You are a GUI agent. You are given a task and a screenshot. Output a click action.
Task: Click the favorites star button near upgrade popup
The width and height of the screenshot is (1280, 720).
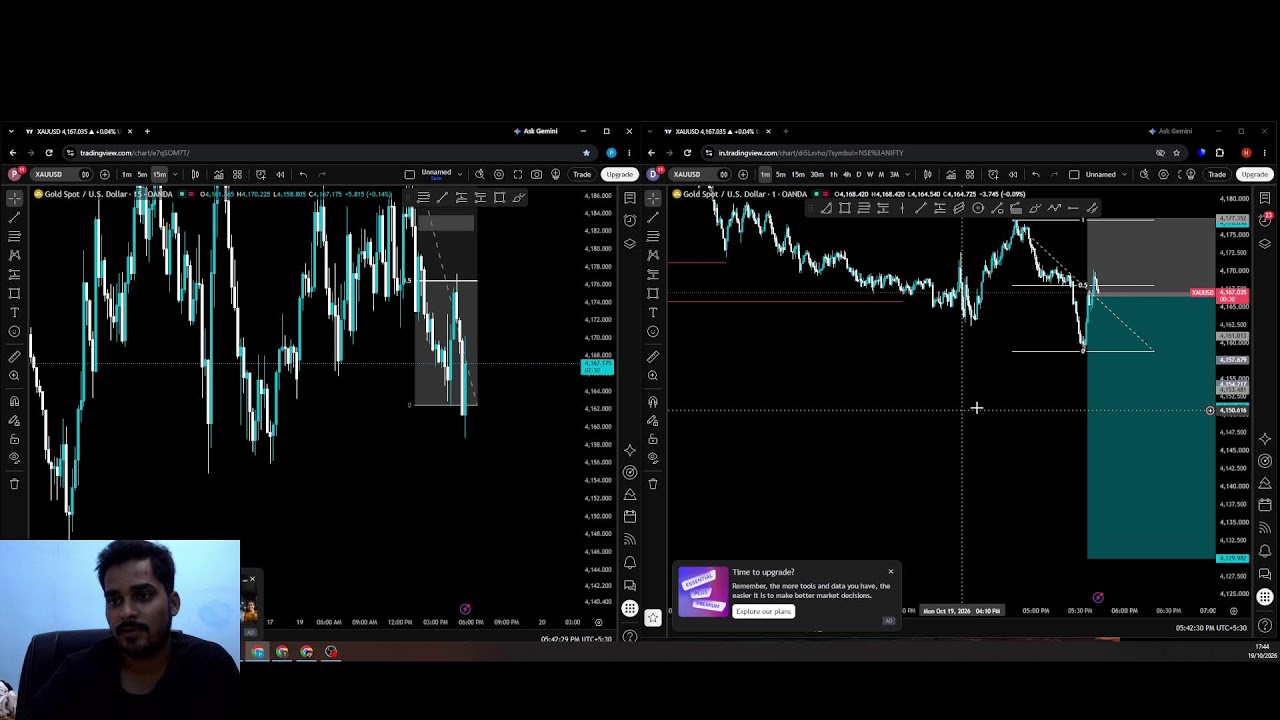coord(653,618)
